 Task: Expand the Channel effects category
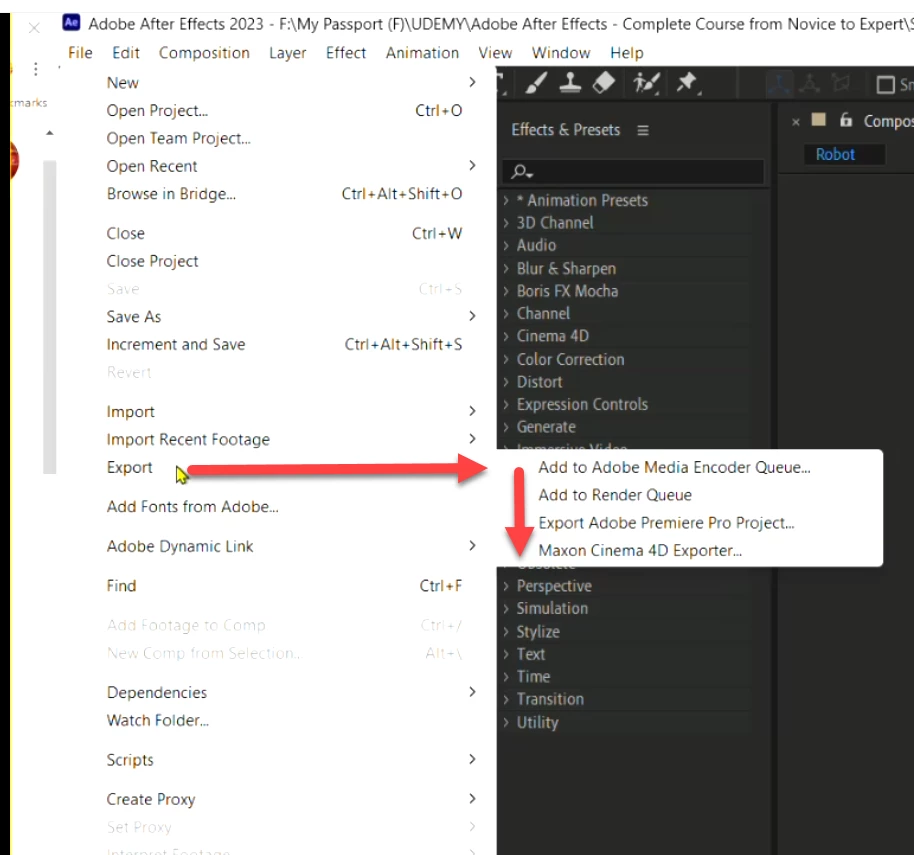506,314
